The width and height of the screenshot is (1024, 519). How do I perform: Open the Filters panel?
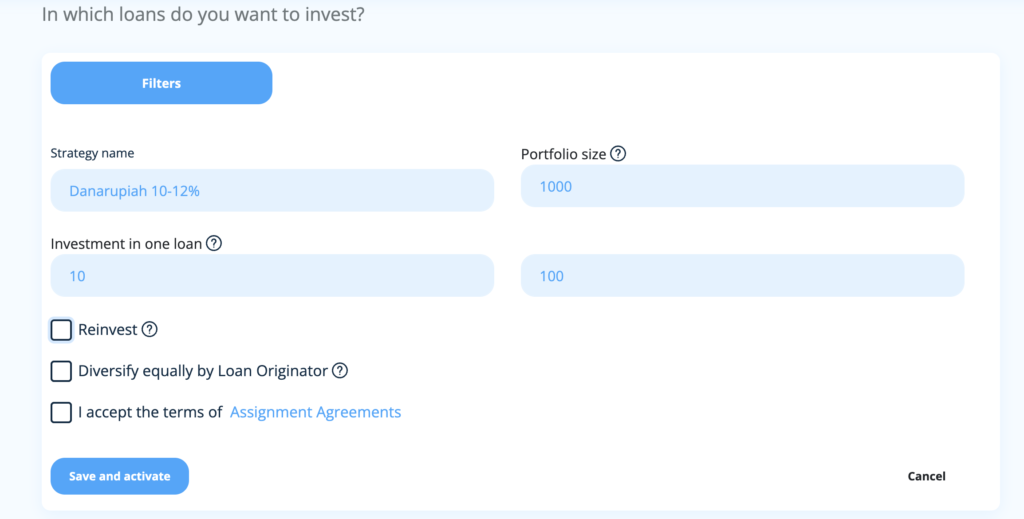pos(161,83)
